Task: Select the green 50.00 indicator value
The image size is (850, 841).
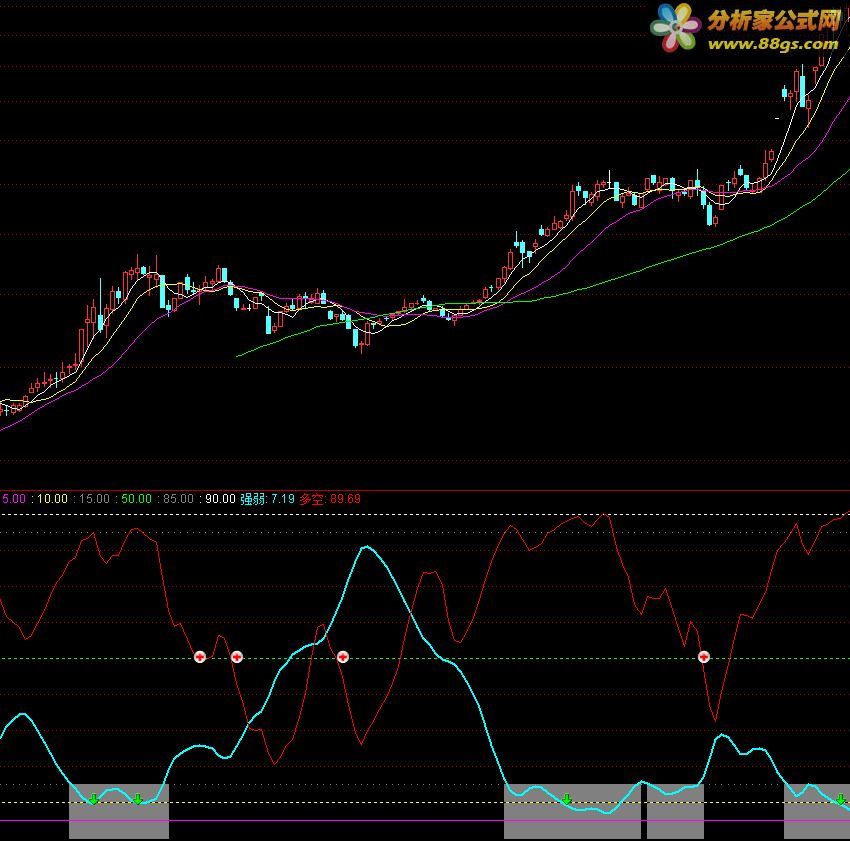Action: (x=136, y=499)
